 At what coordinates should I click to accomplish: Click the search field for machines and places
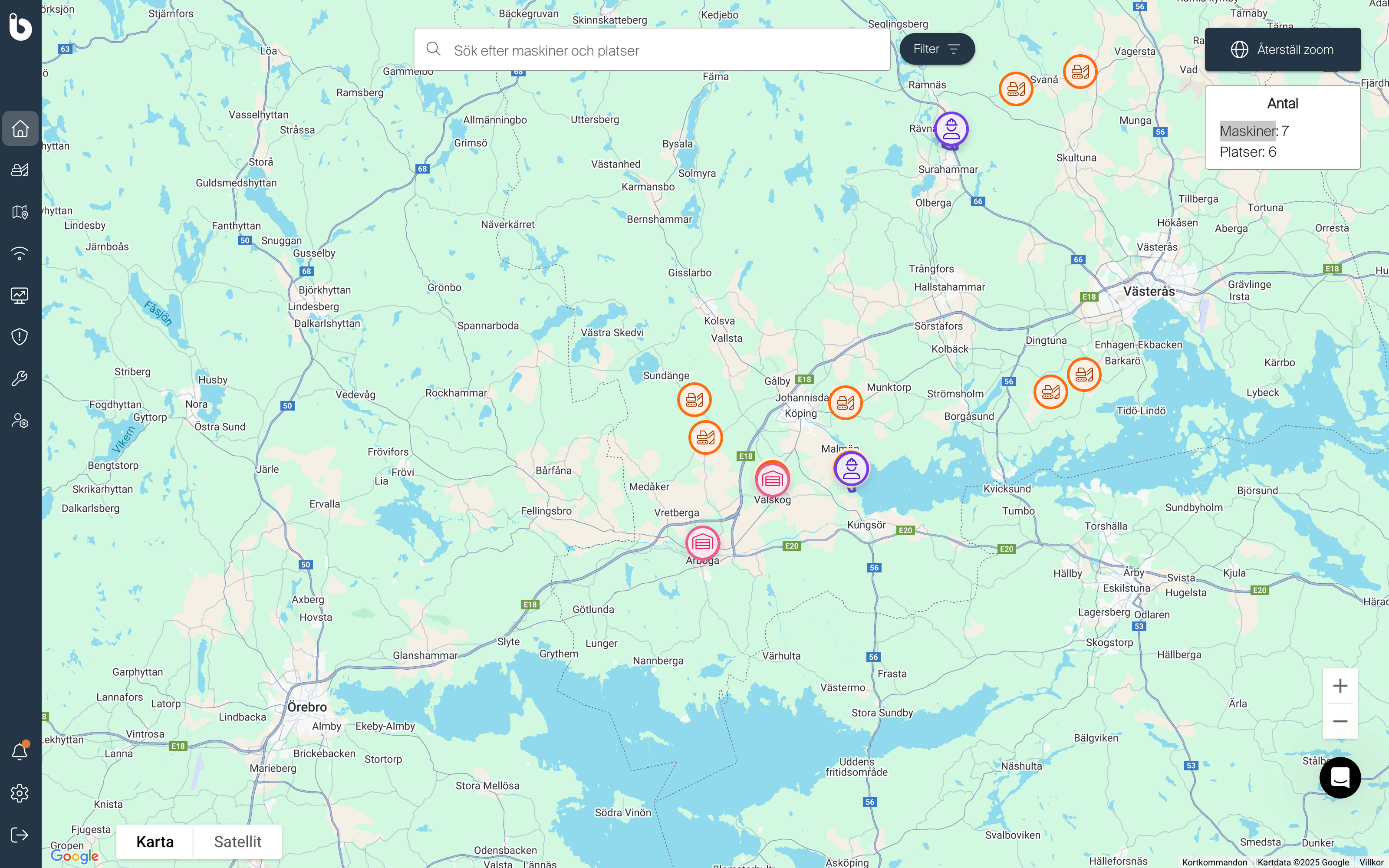pyautogui.click(x=652, y=50)
